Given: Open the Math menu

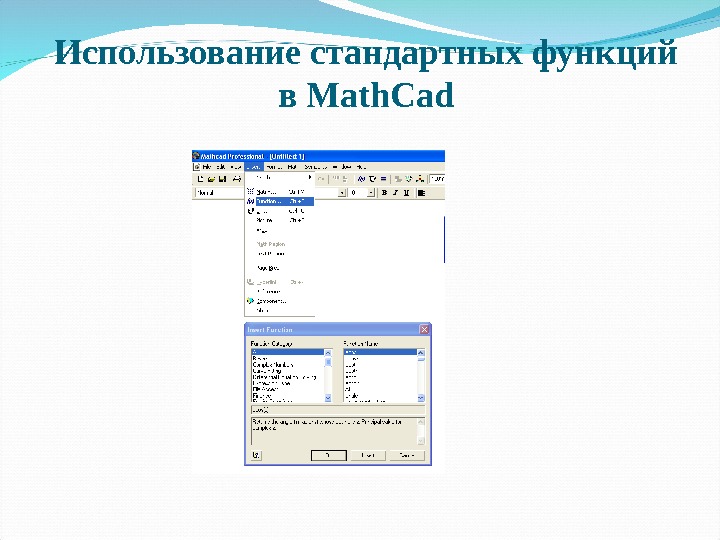Looking at the screenshot, I should (292, 167).
